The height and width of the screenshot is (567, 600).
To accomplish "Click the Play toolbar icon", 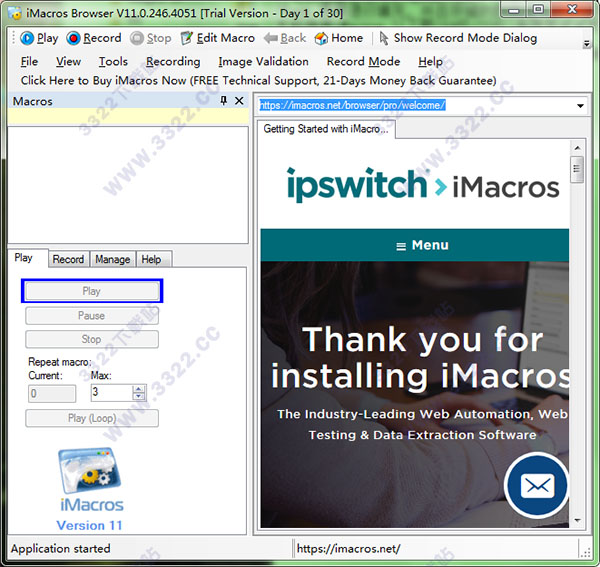I will (x=27, y=38).
